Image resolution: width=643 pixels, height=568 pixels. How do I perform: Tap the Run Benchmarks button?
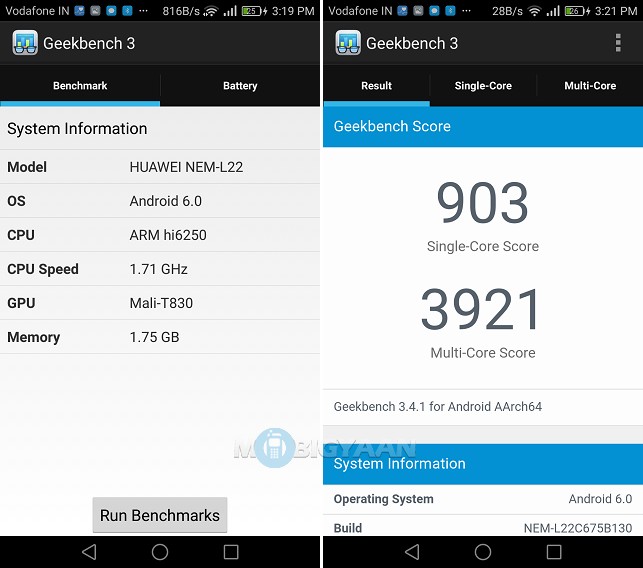tap(160, 515)
